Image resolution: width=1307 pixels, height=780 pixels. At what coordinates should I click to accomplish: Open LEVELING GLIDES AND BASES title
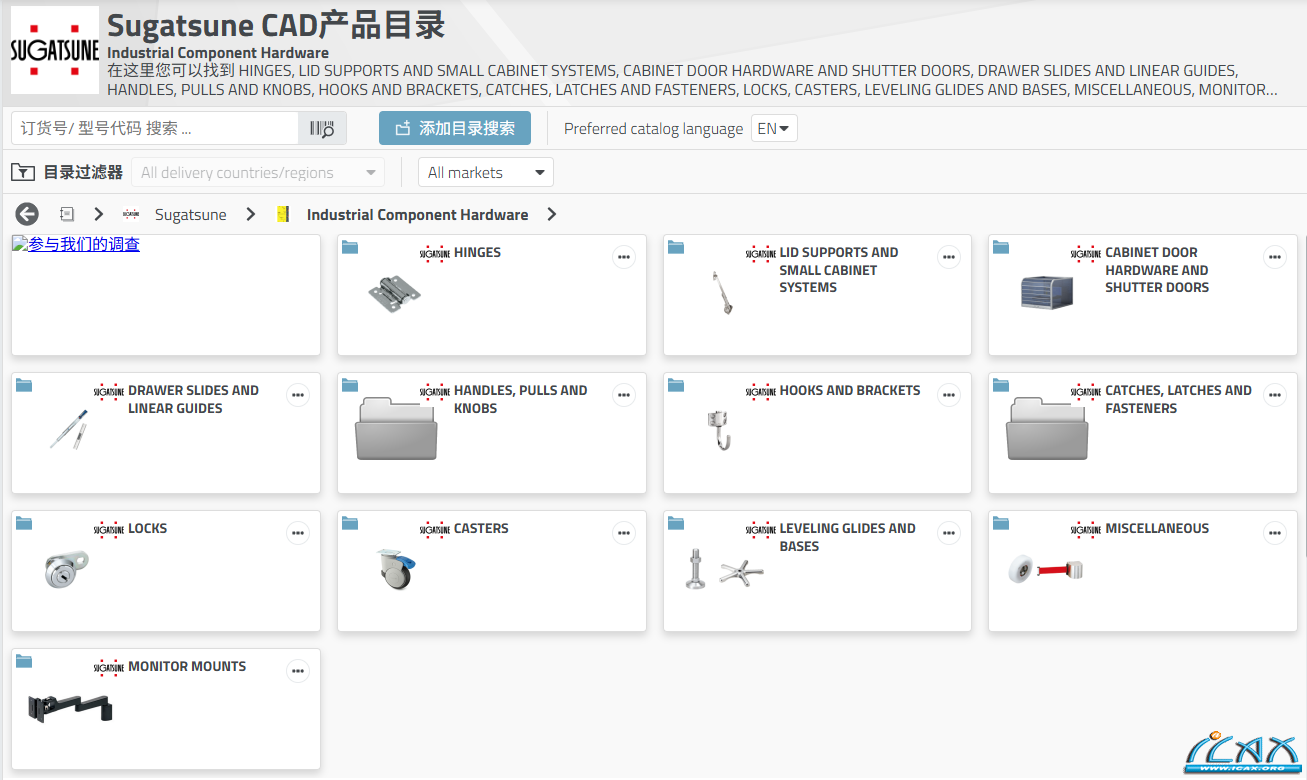(848, 537)
